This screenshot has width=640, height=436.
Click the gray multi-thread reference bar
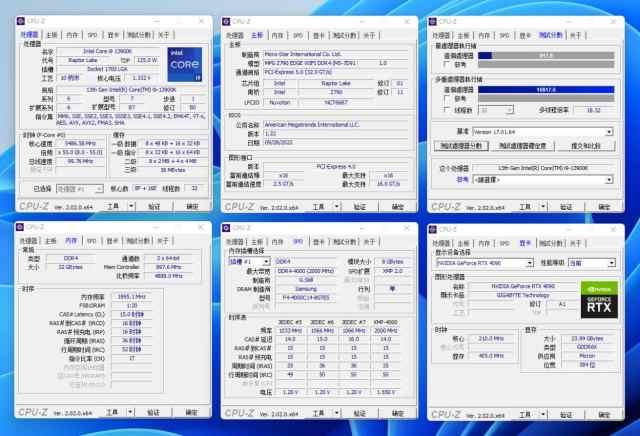tap(546, 98)
